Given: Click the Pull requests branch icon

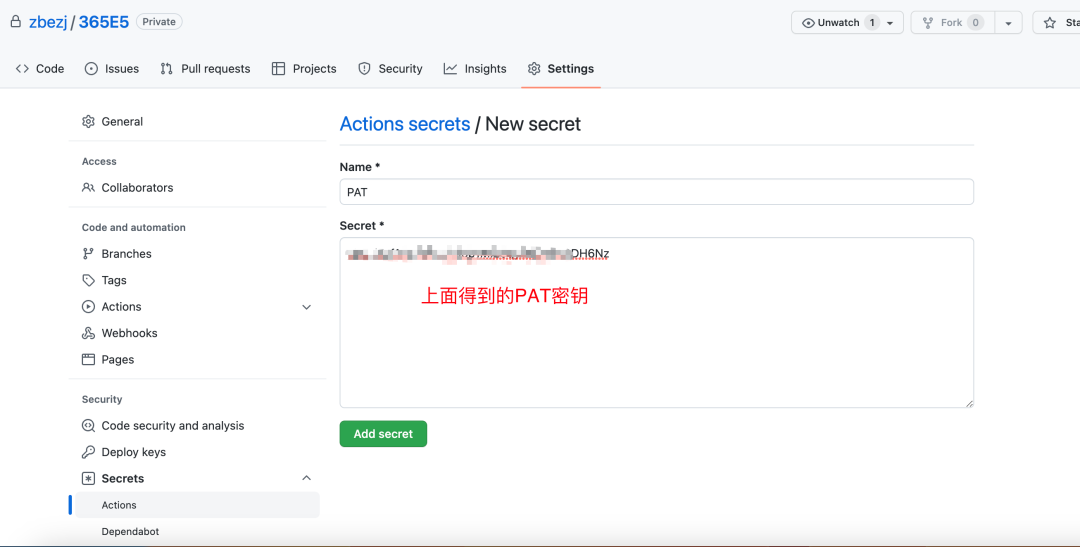Looking at the screenshot, I should (x=166, y=69).
